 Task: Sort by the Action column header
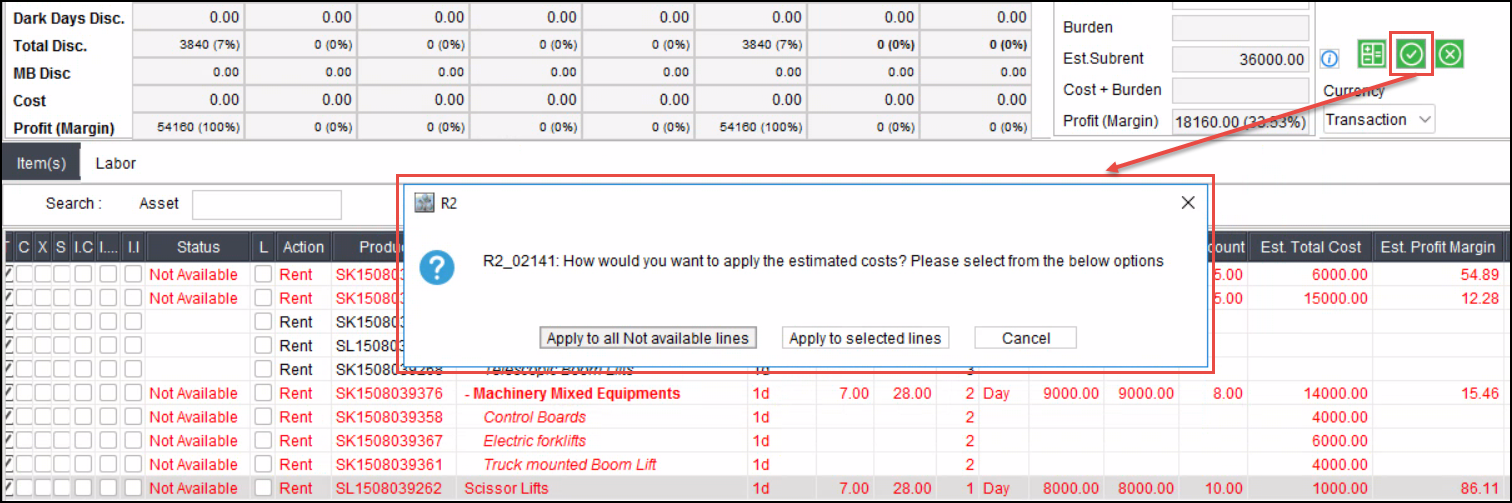[303, 247]
